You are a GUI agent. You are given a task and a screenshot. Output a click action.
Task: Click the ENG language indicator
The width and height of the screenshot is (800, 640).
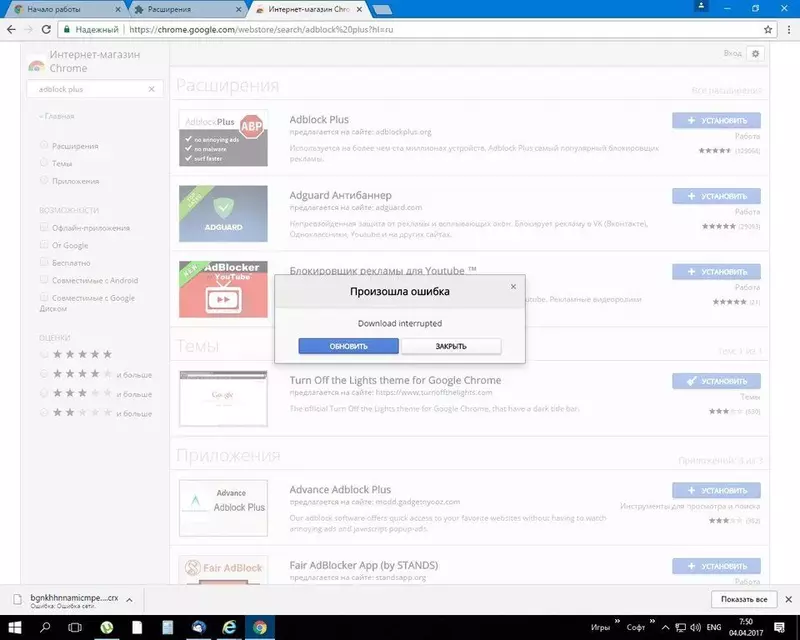(x=714, y=627)
